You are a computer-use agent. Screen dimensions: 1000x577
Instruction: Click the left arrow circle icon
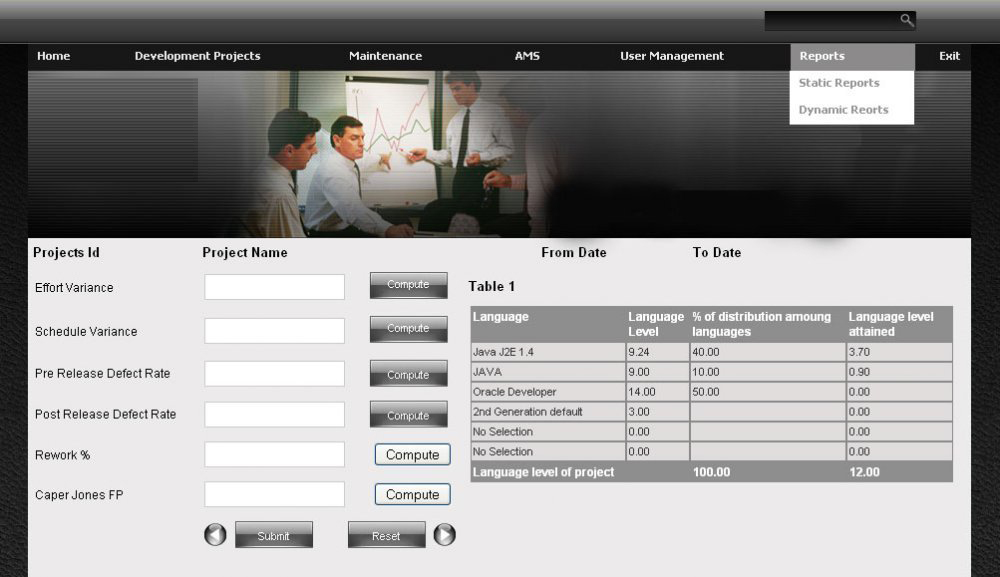pos(215,535)
